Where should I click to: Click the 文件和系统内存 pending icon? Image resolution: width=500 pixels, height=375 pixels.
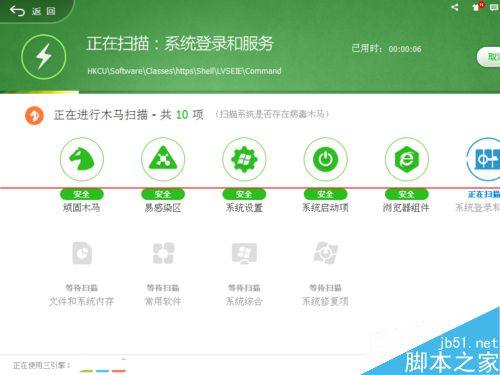[82, 253]
